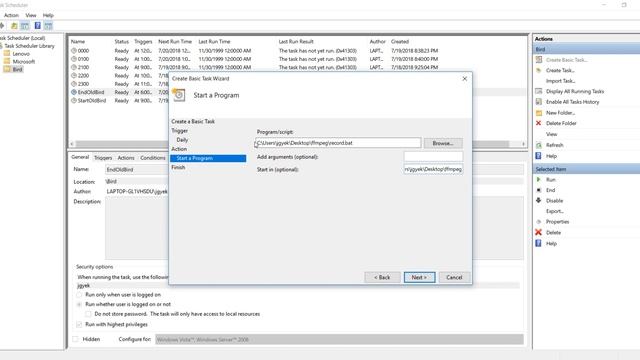
Task: Click Export in Selected Item section
Action: (555, 211)
